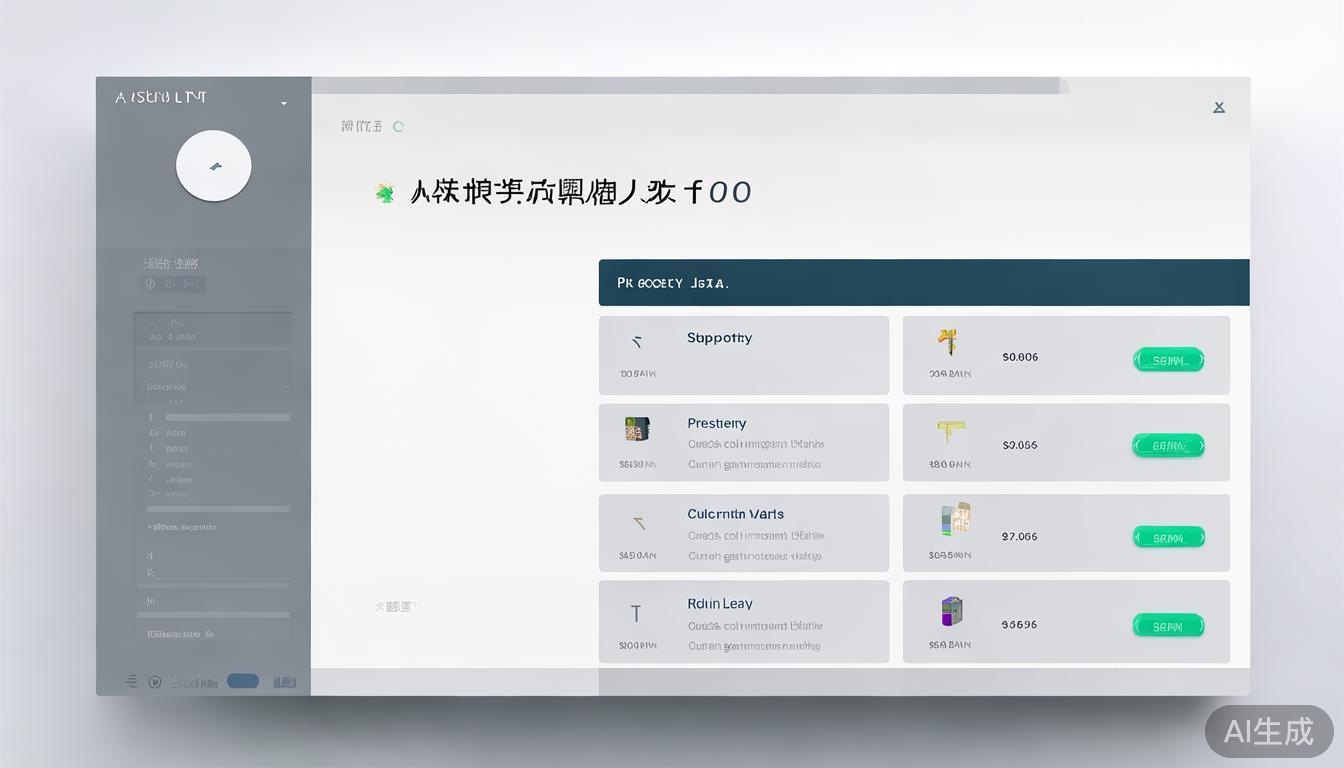Expand the sidebar title dropdown arrow

pos(284,103)
